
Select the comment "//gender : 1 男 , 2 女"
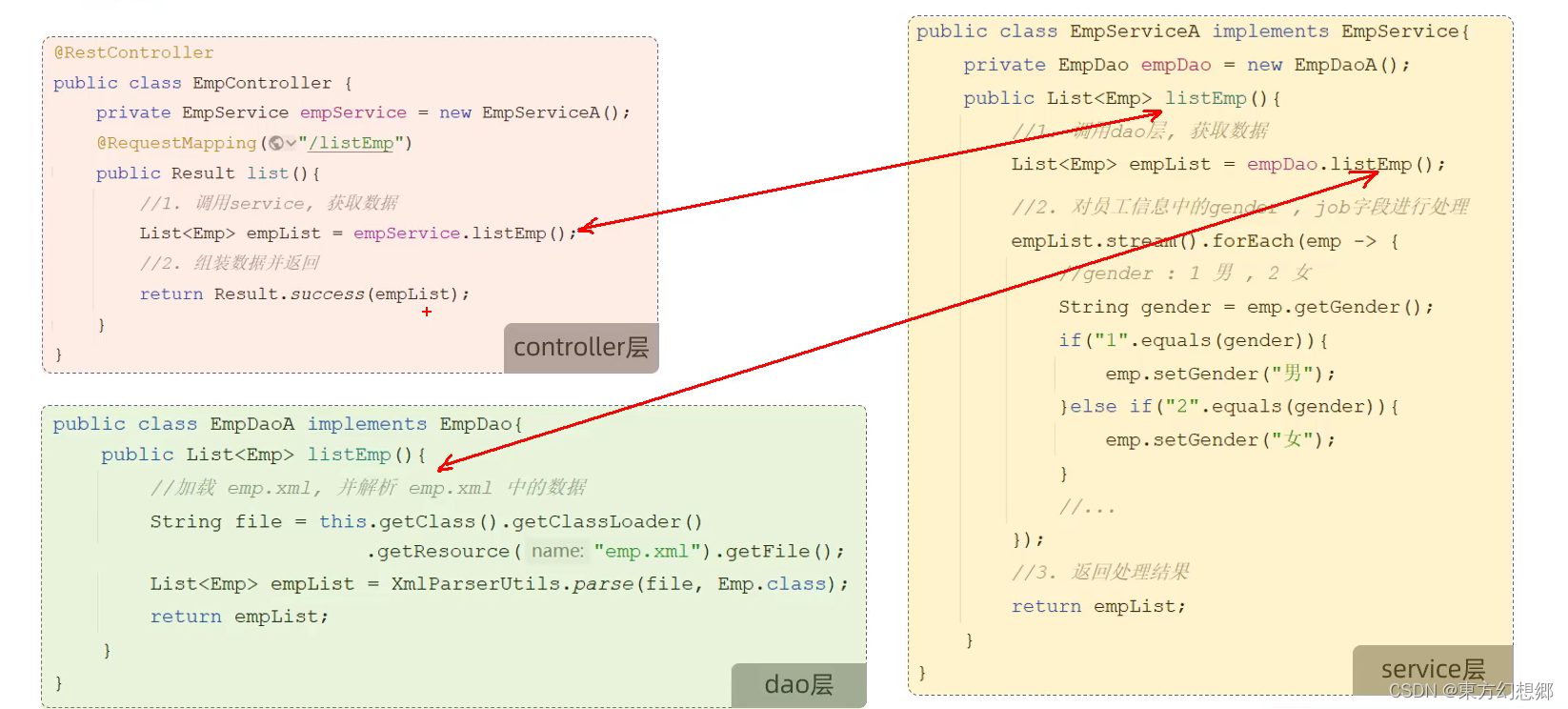click(1185, 273)
